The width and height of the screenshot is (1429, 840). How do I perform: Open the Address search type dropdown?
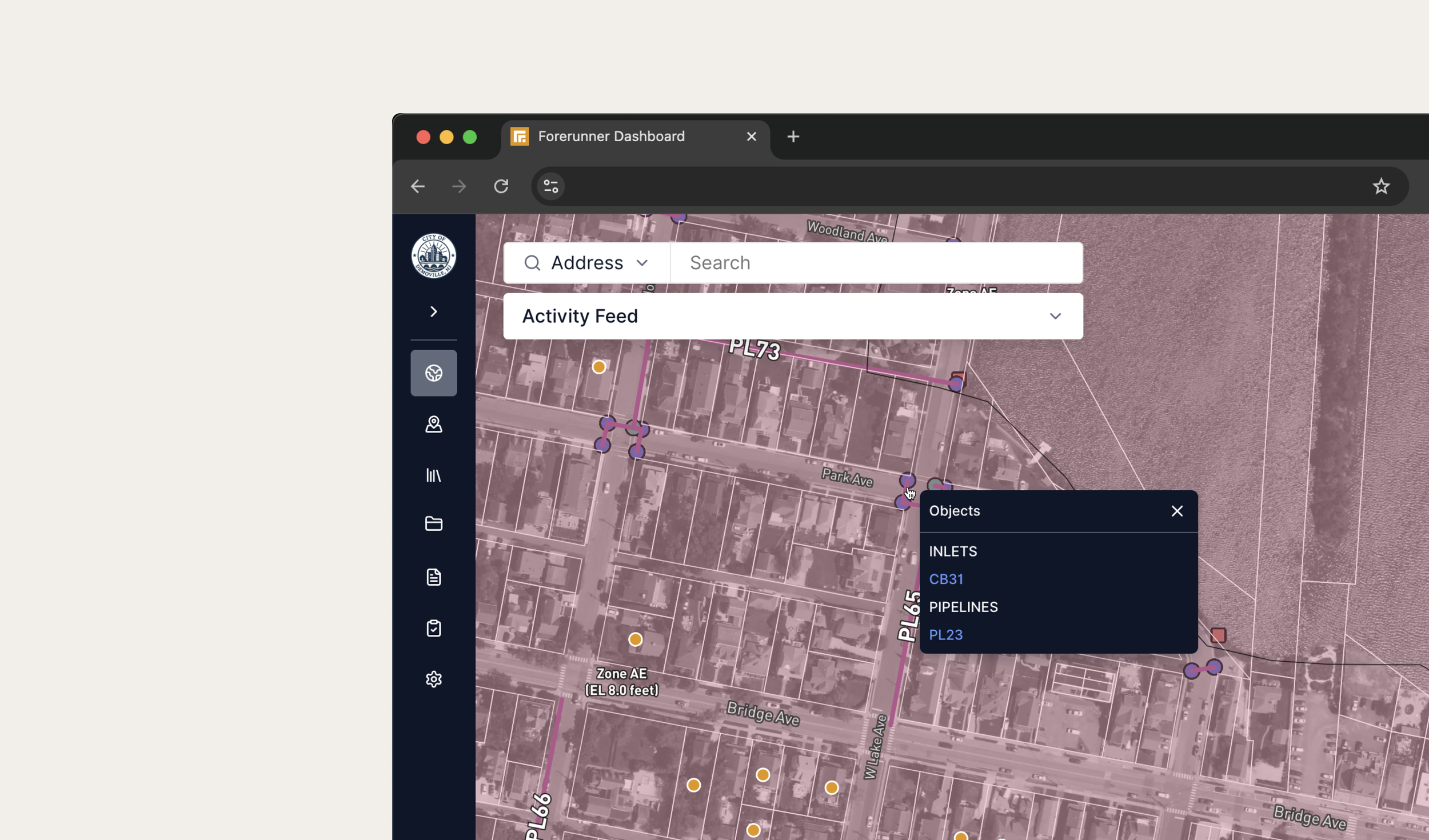(x=586, y=263)
